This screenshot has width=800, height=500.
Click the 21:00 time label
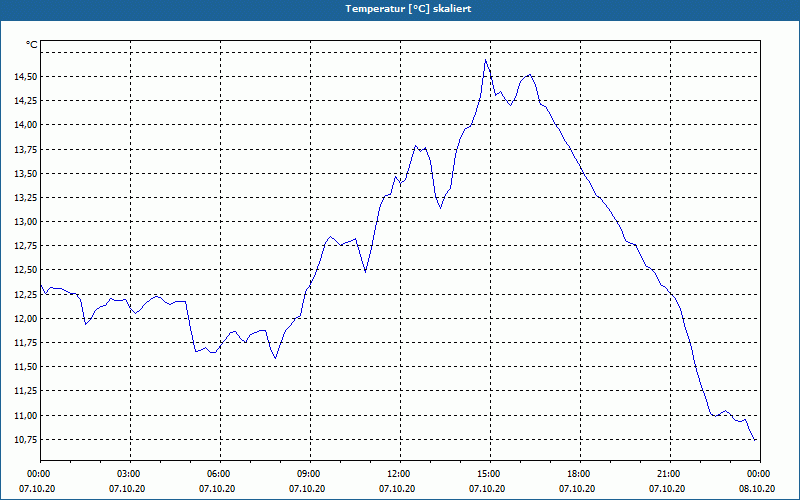(x=670, y=474)
